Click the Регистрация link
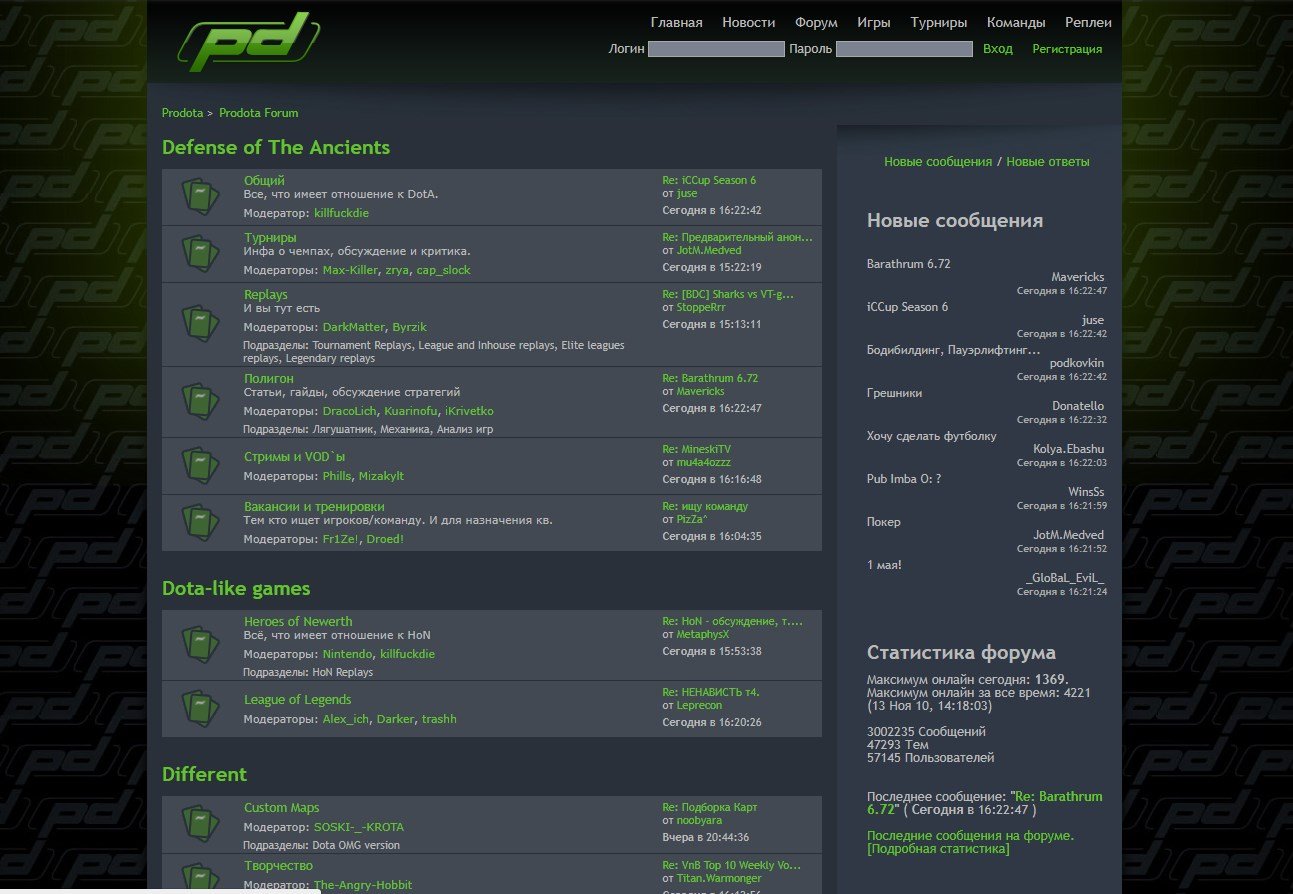This screenshot has height=894, width=1293. point(1067,49)
